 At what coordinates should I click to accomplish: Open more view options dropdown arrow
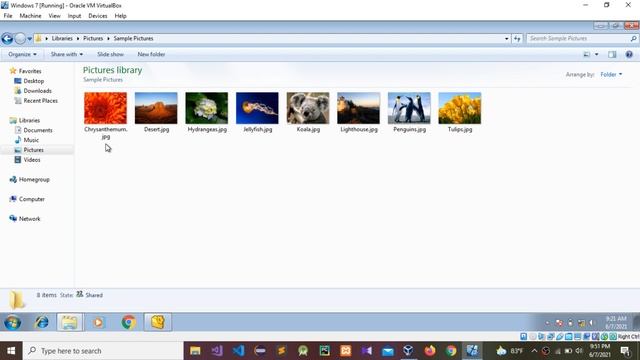pyautogui.click(x=596, y=54)
